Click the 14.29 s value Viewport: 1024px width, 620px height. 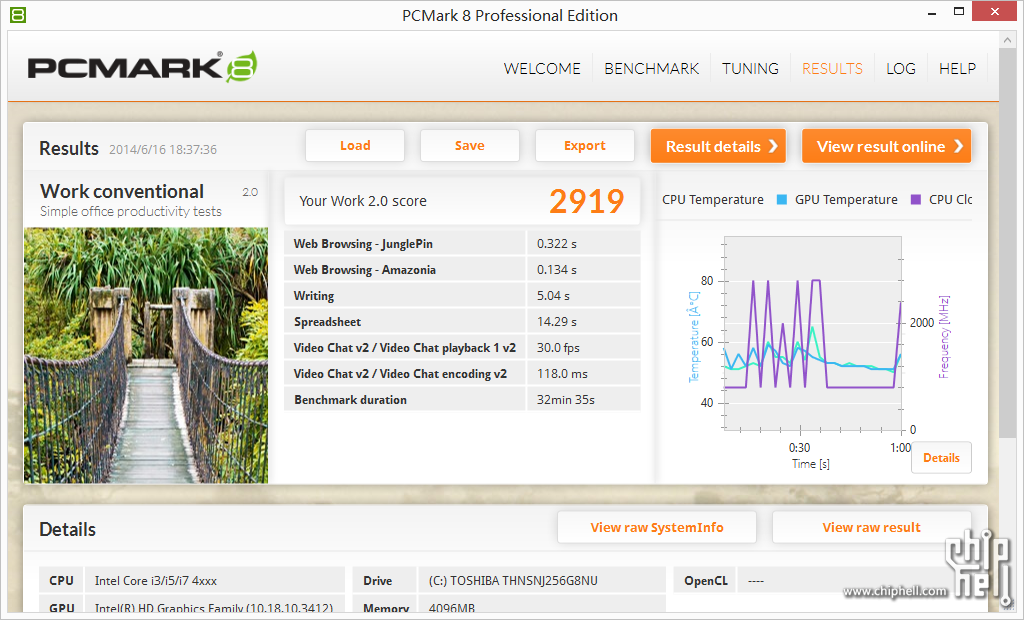click(556, 322)
